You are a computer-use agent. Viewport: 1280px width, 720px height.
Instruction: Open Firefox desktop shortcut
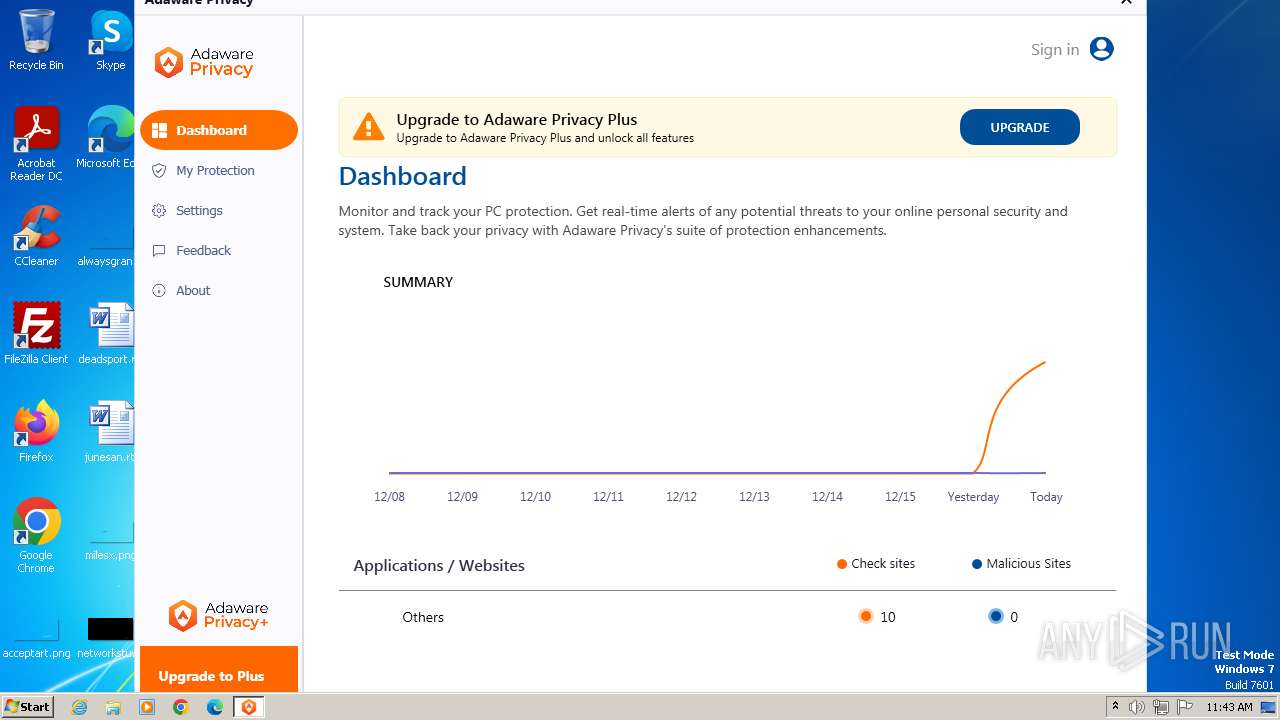[36, 432]
